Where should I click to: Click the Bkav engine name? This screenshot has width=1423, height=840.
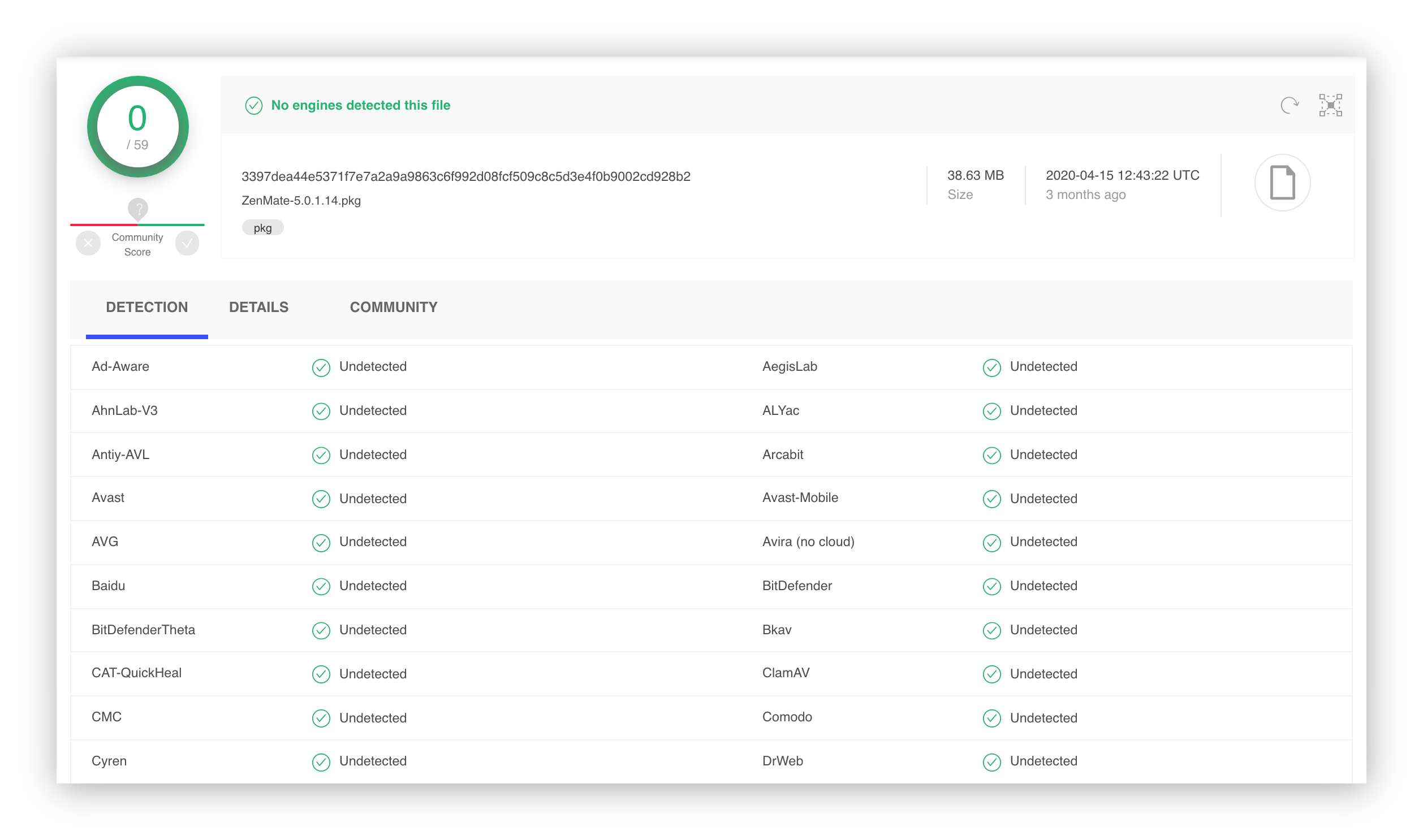tap(777, 630)
